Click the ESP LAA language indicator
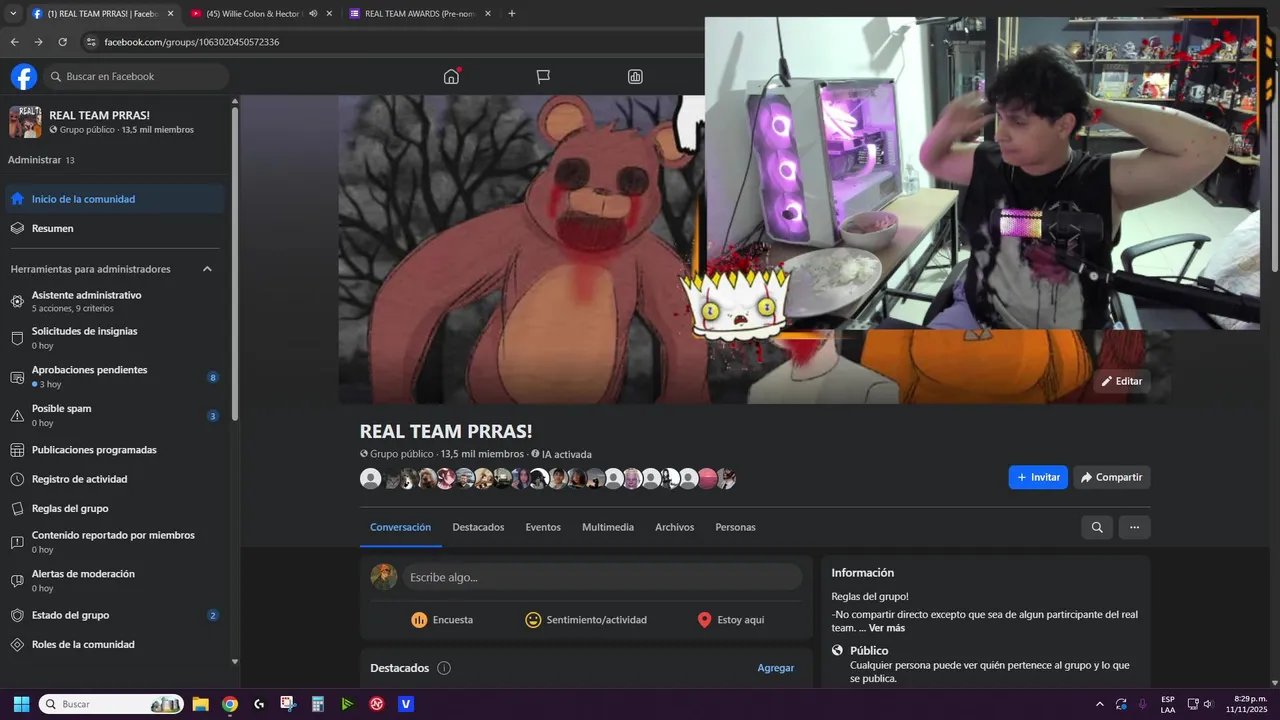1280x720 pixels. [1168, 704]
